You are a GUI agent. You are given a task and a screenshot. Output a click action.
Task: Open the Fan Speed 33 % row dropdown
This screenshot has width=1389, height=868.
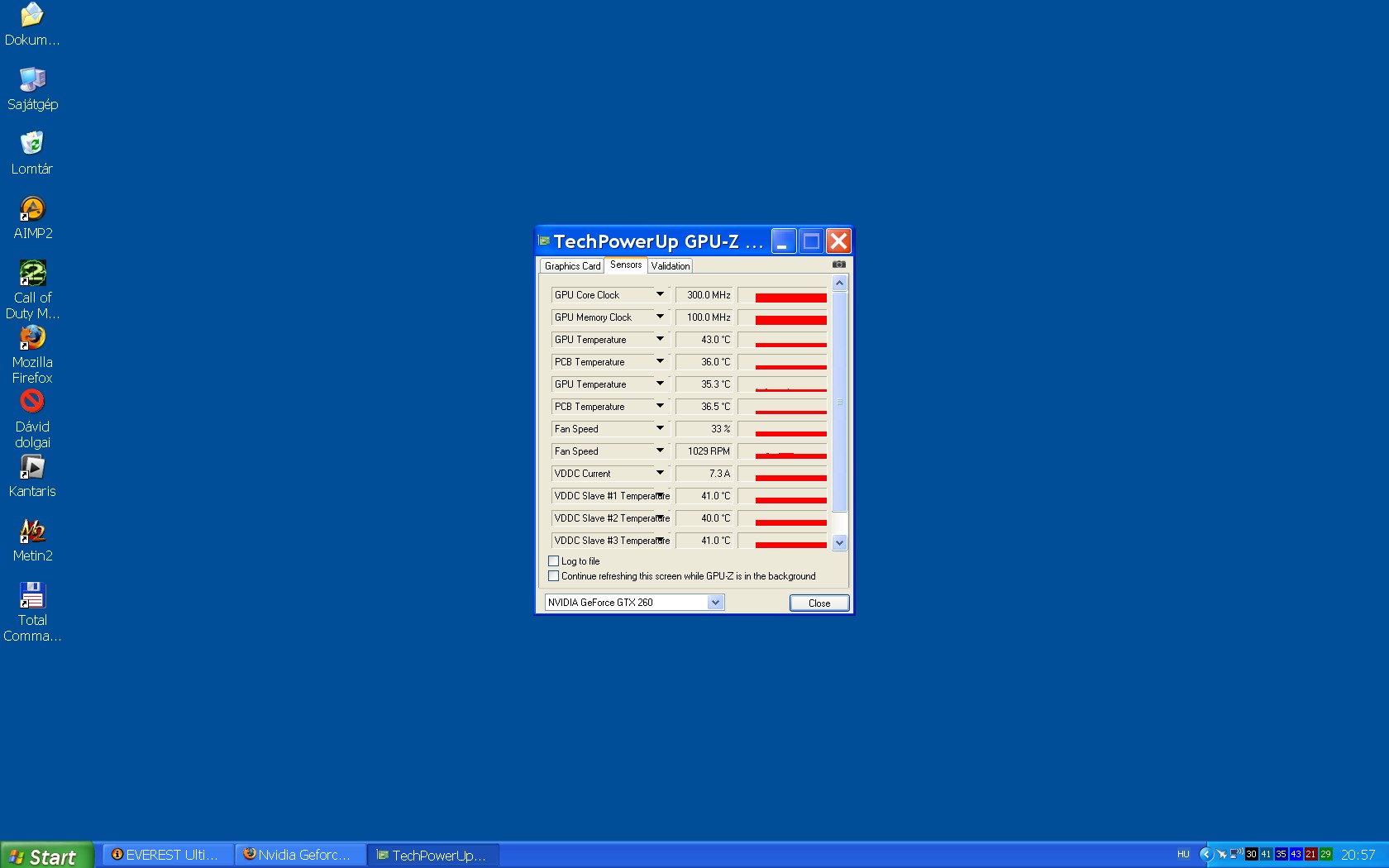click(x=660, y=428)
